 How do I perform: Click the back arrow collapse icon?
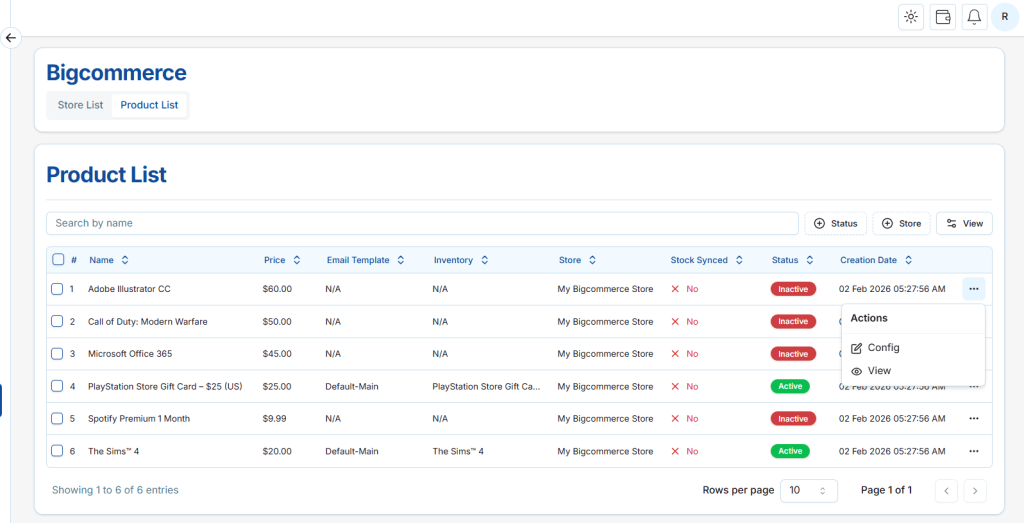(x=11, y=38)
